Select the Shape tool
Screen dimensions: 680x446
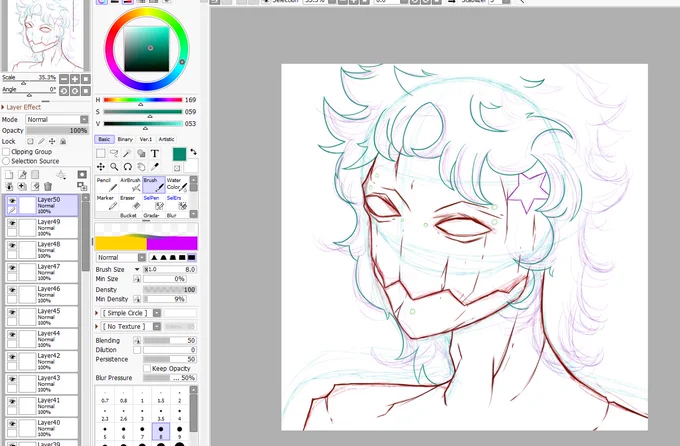pos(141,154)
